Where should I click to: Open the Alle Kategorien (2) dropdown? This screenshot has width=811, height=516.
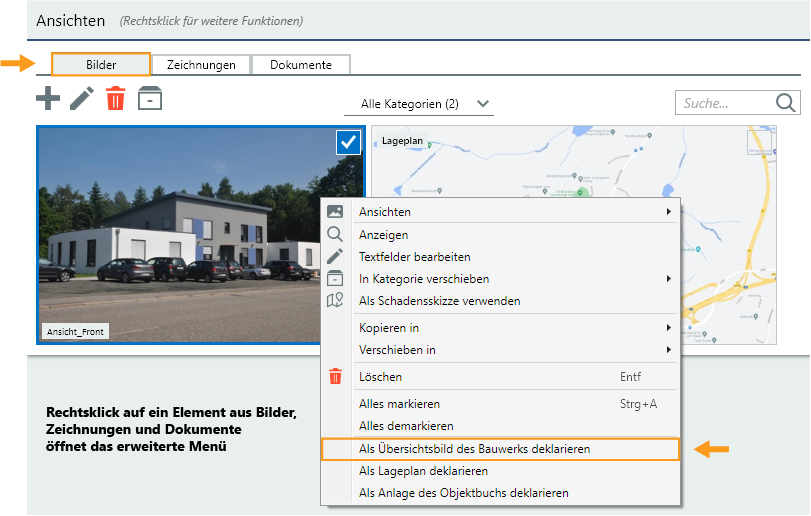(419, 104)
